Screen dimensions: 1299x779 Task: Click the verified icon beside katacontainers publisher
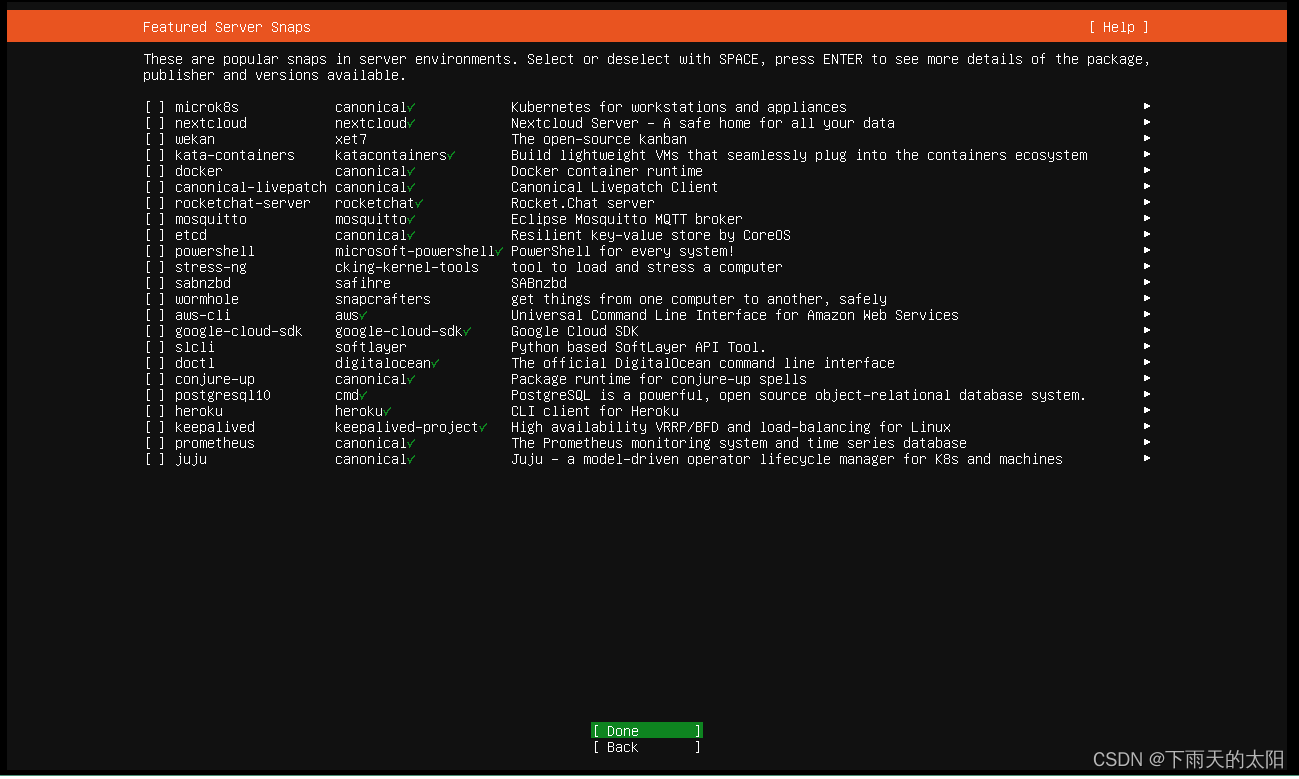click(x=451, y=155)
